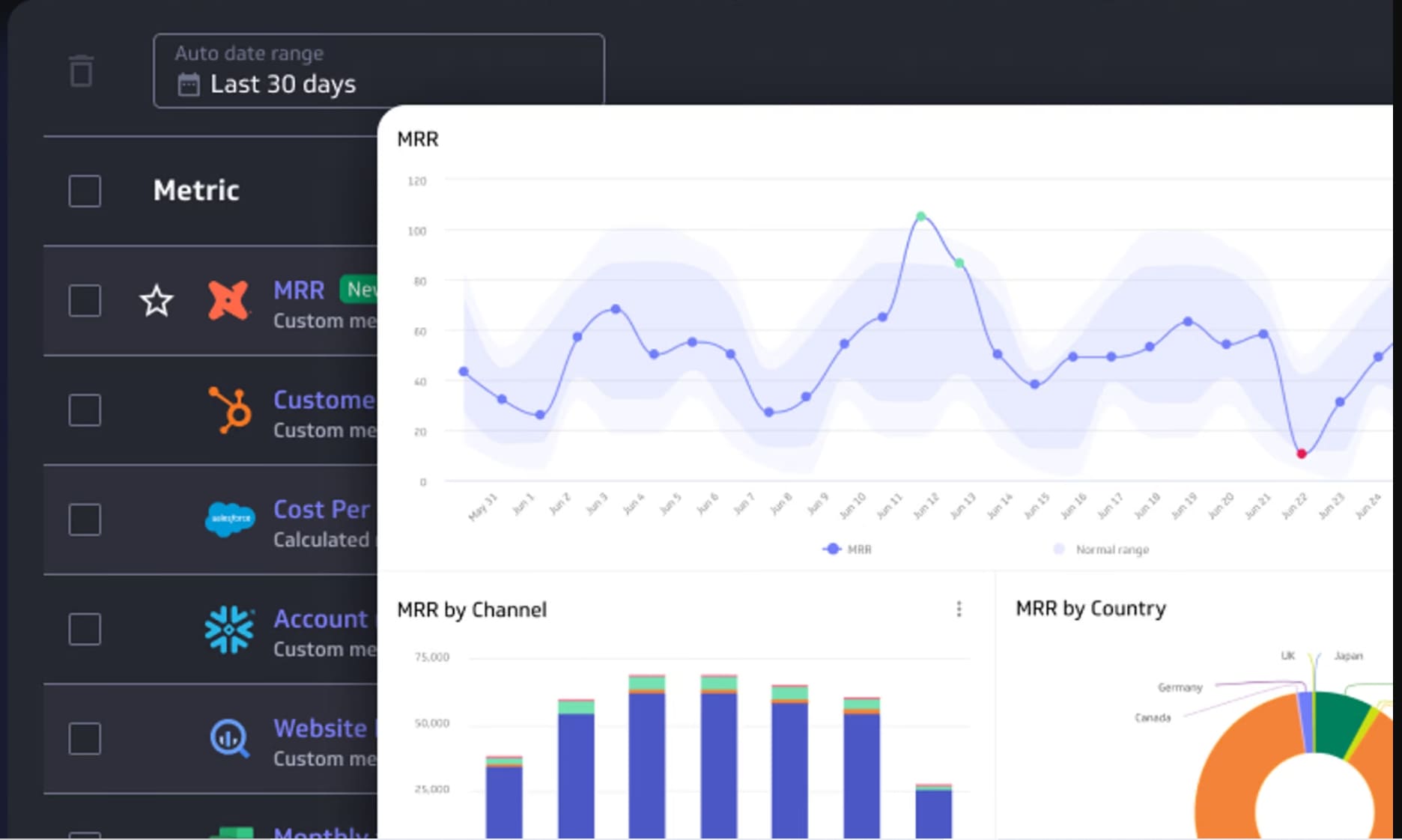Check the Website row checkbox

coord(85,739)
